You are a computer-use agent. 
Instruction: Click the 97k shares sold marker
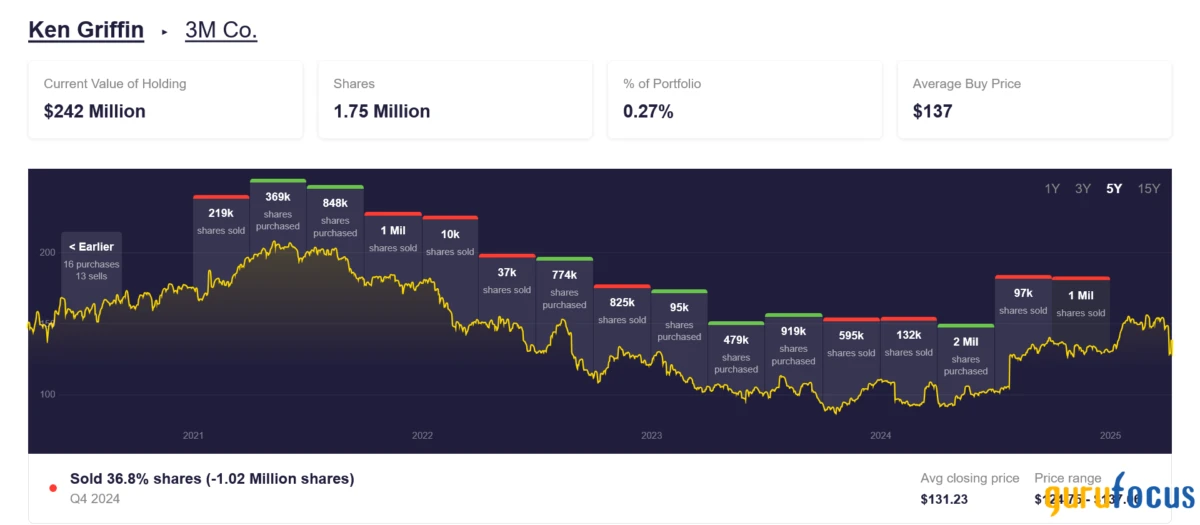pyautogui.click(x=1022, y=300)
